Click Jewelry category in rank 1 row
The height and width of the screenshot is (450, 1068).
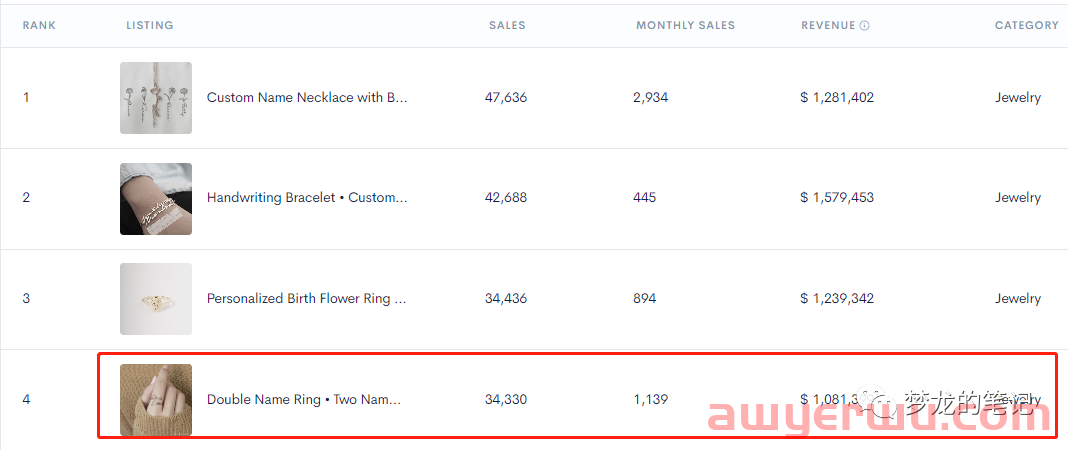(1018, 97)
